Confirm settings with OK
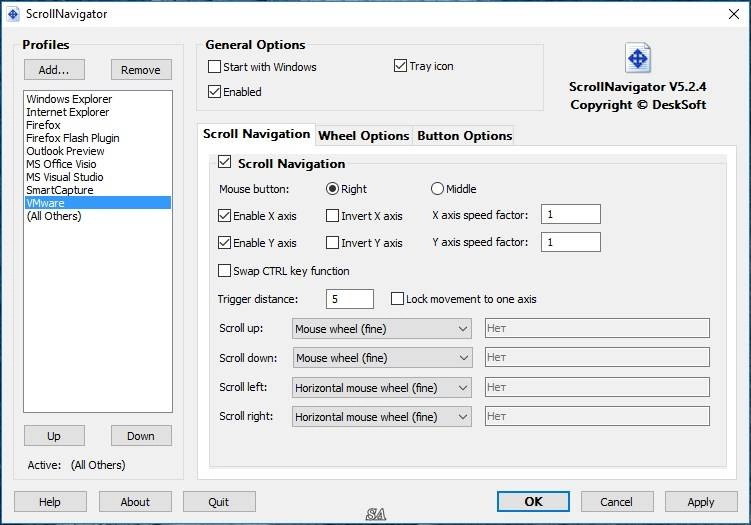This screenshot has height=525, width=751. (533, 502)
